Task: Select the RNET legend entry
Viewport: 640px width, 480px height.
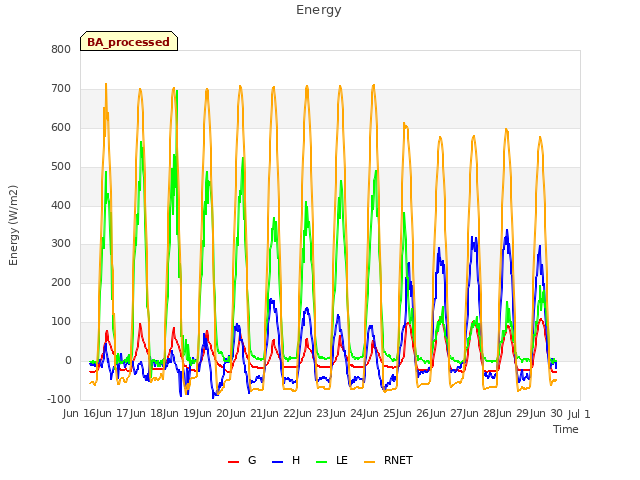Action: pyautogui.click(x=388, y=460)
